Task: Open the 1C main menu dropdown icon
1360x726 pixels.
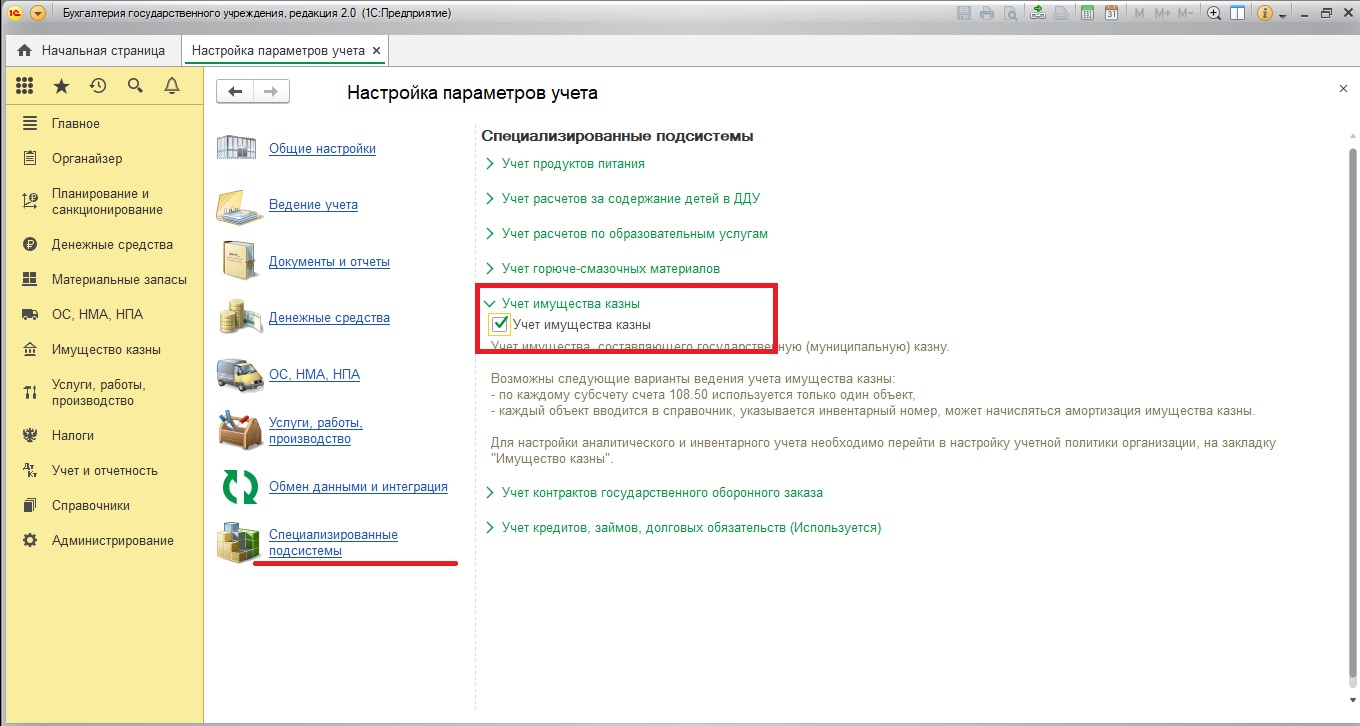Action: (38, 14)
